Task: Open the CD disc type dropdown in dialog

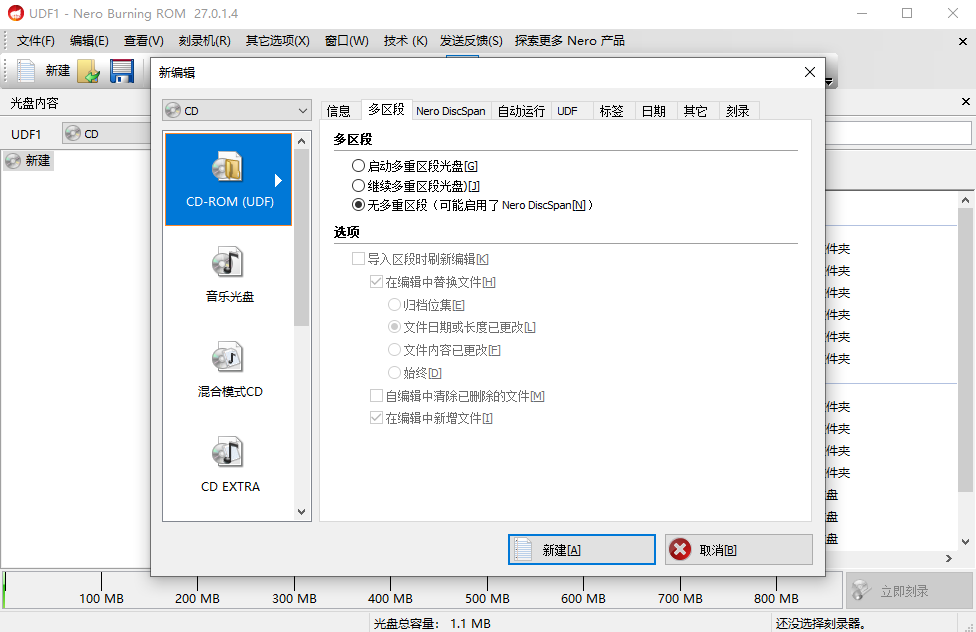Action: click(x=237, y=111)
